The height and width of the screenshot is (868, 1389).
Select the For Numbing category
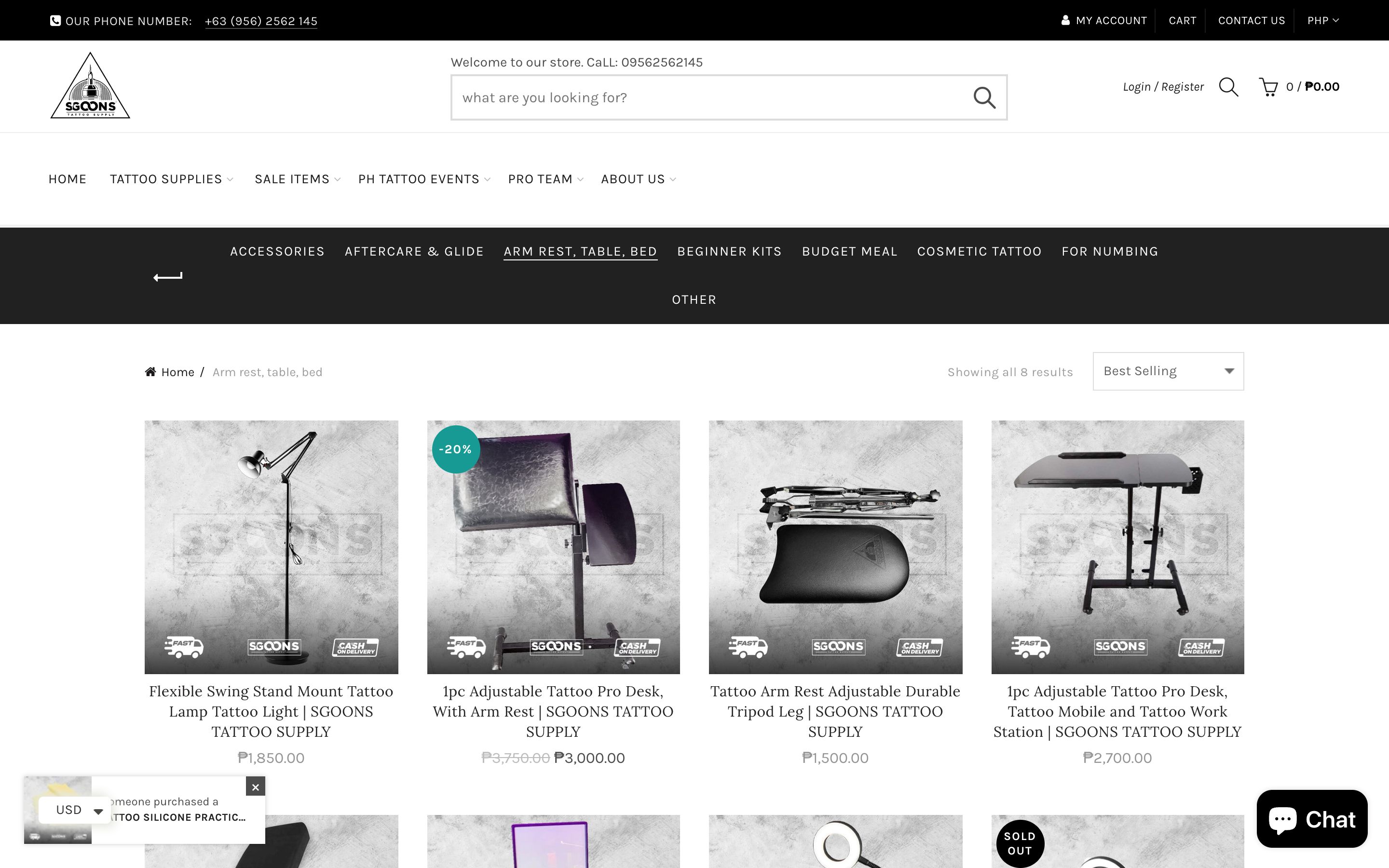(1109, 251)
